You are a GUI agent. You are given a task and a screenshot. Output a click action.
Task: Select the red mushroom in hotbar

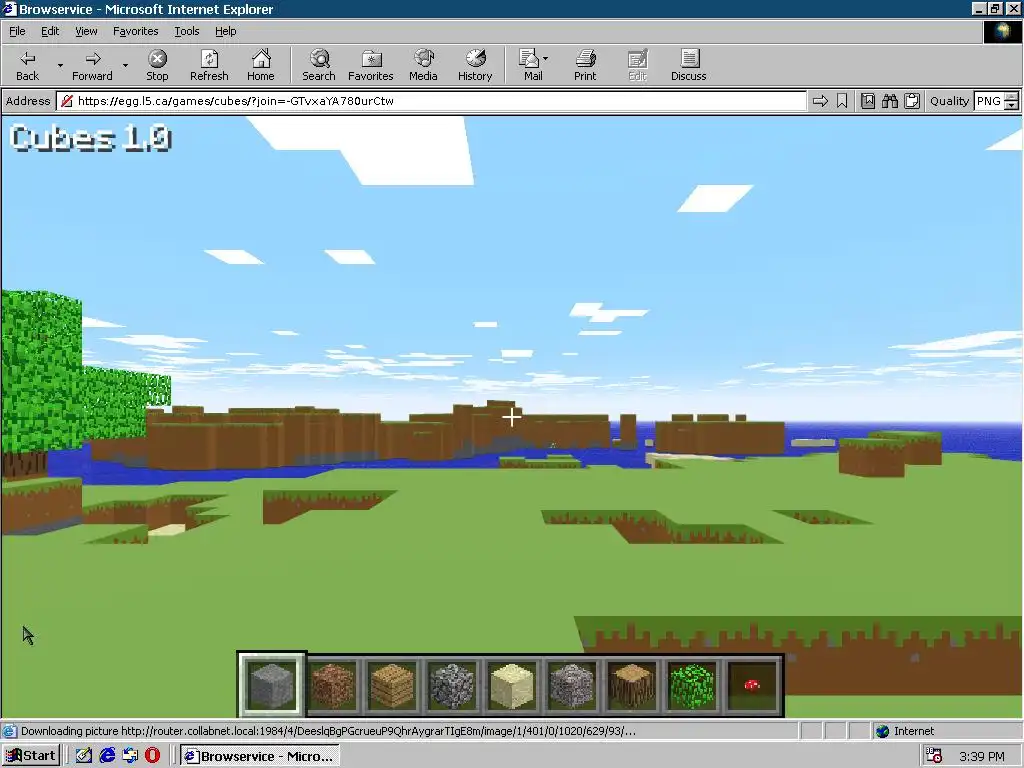[752, 685]
